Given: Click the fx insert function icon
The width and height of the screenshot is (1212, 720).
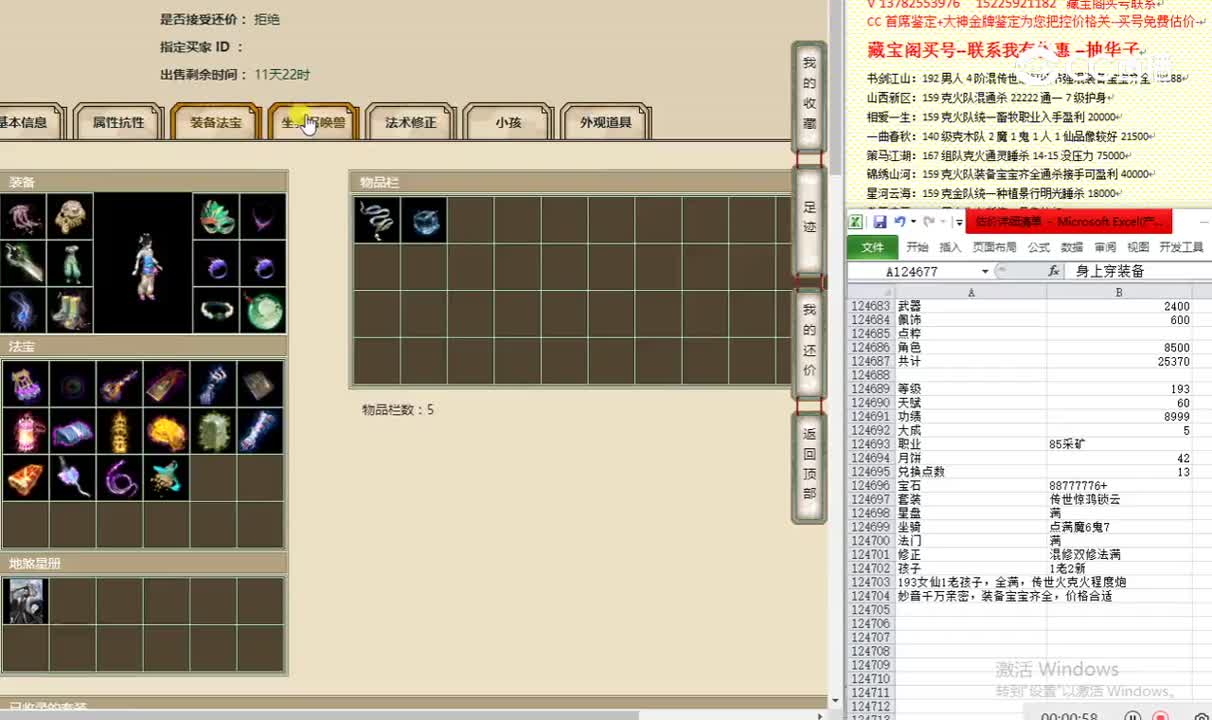Looking at the screenshot, I should point(1054,271).
